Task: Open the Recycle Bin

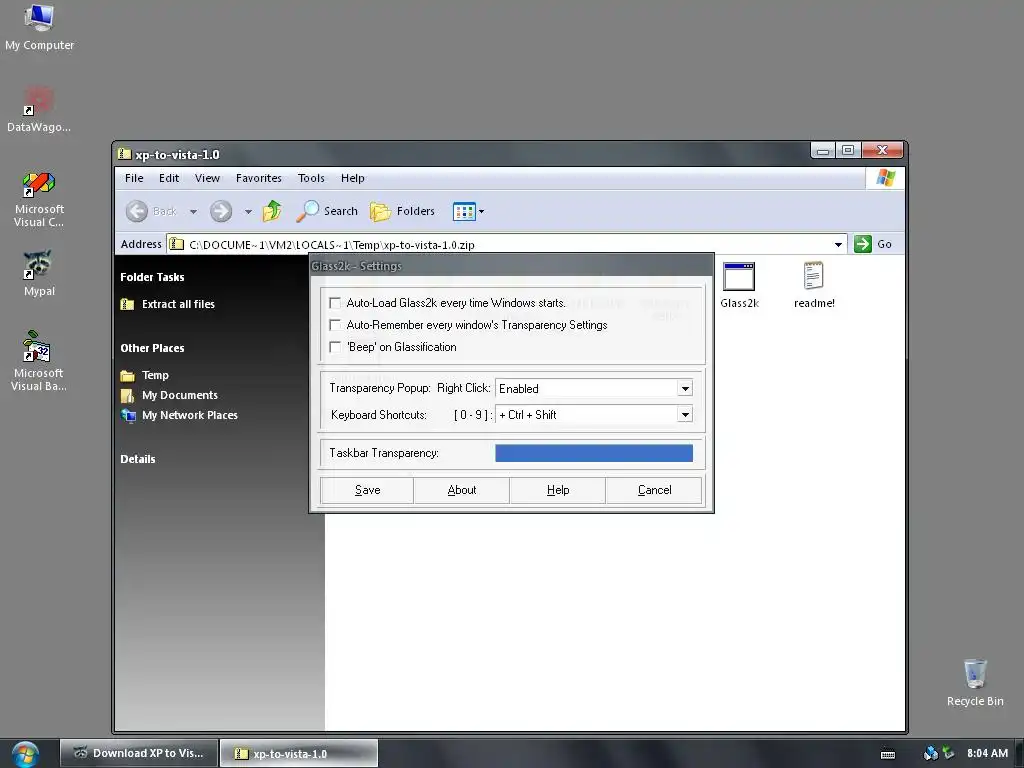Action: (974, 682)
